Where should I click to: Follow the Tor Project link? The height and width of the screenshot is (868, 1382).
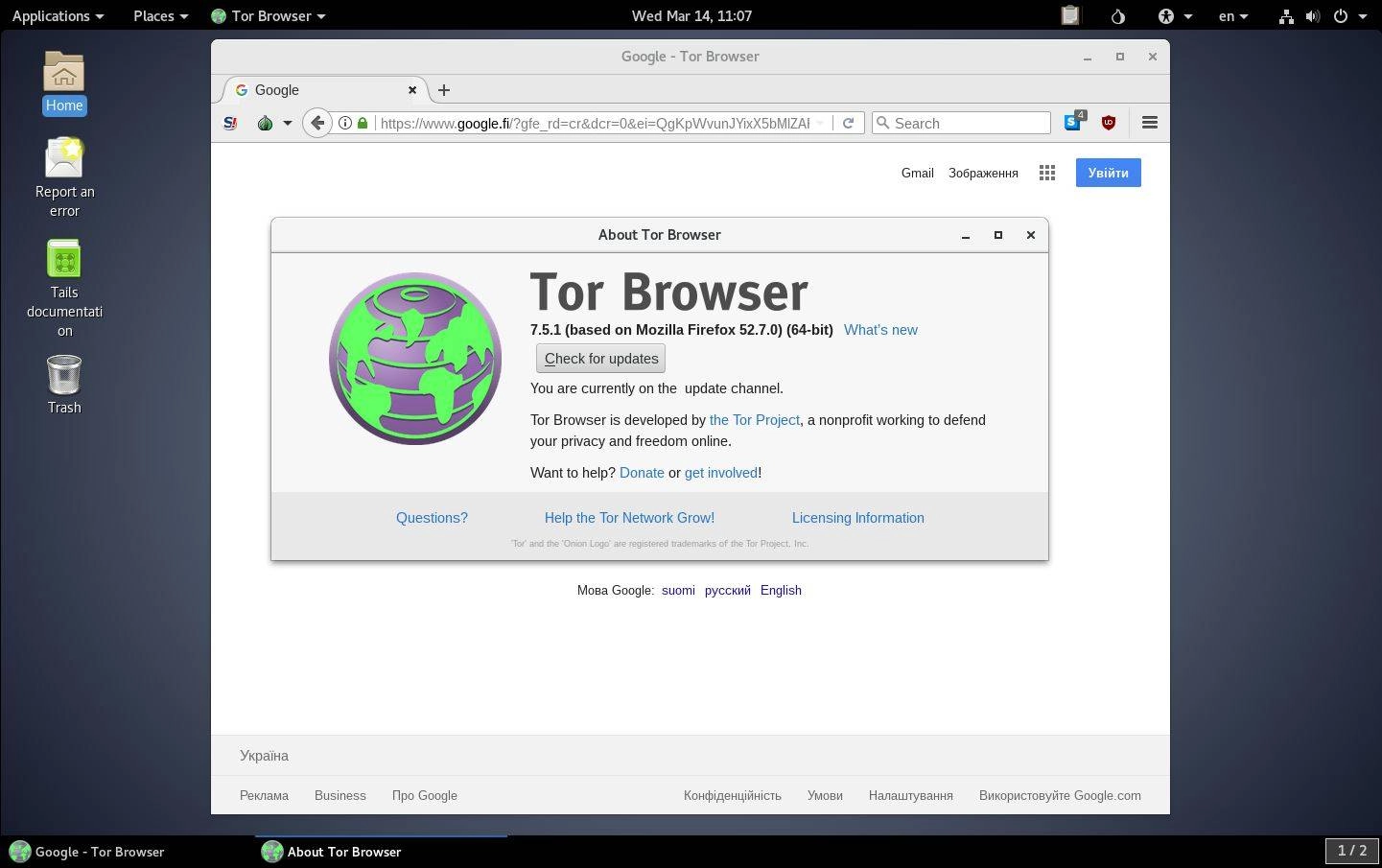click(754, 420)
